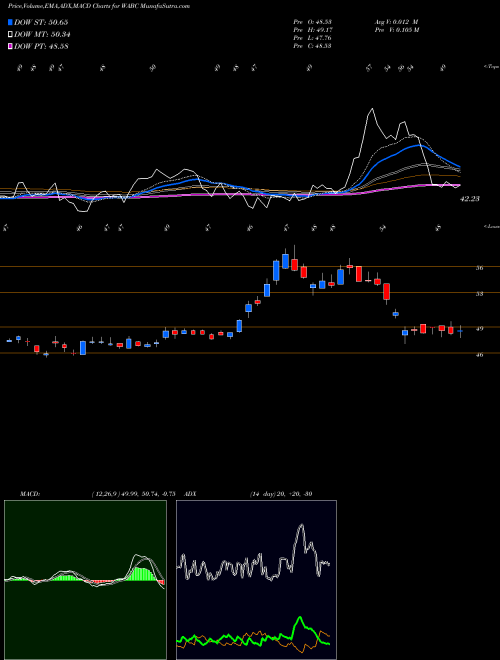Select the 'DOW MT: 50.34' legend label
The height and width of the screenshot is (660, 500).
tap(42, 35)
